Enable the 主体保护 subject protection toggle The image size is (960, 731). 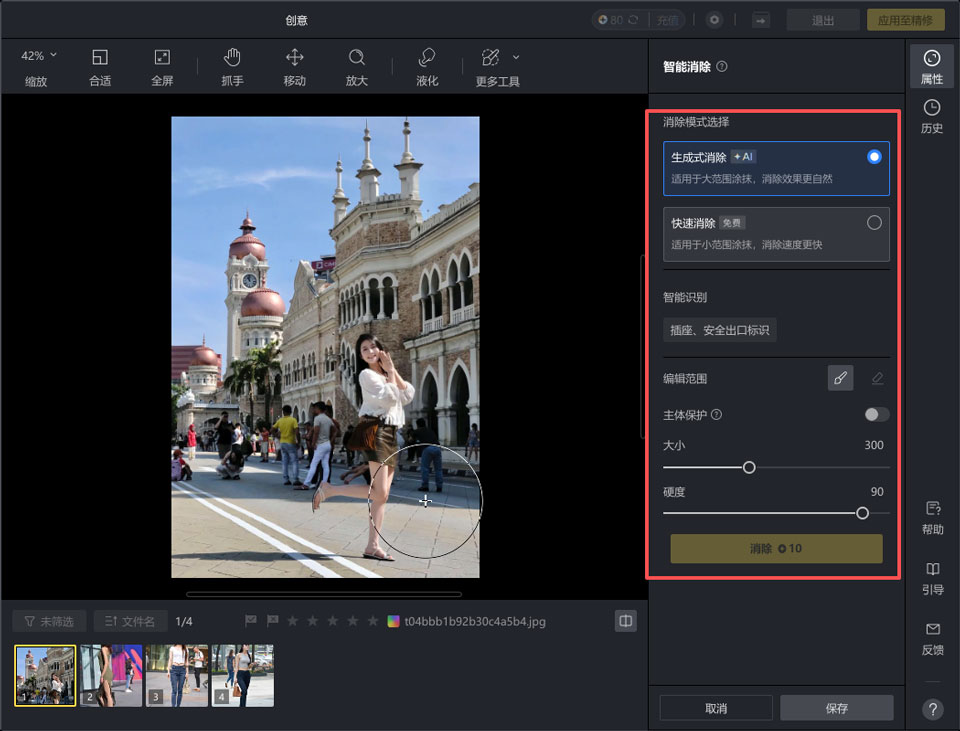click(876, 414)
